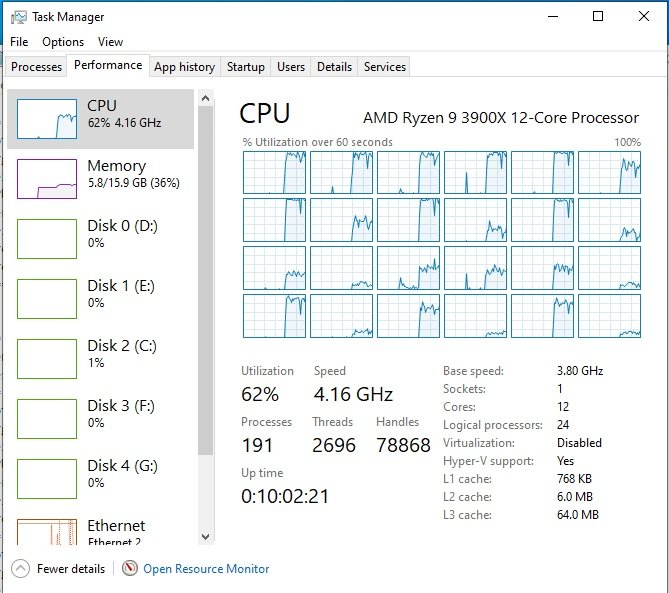Select the Memory mini graph thumbnail
Screen dimensions: 669x593
[x=47, y=179]
